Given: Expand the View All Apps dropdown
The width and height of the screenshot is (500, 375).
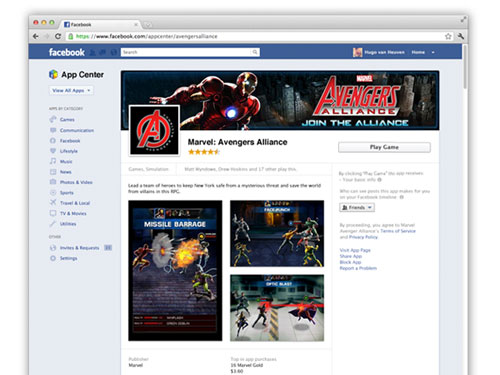Looking at the screenshot, I should click(x=71, y=90).
